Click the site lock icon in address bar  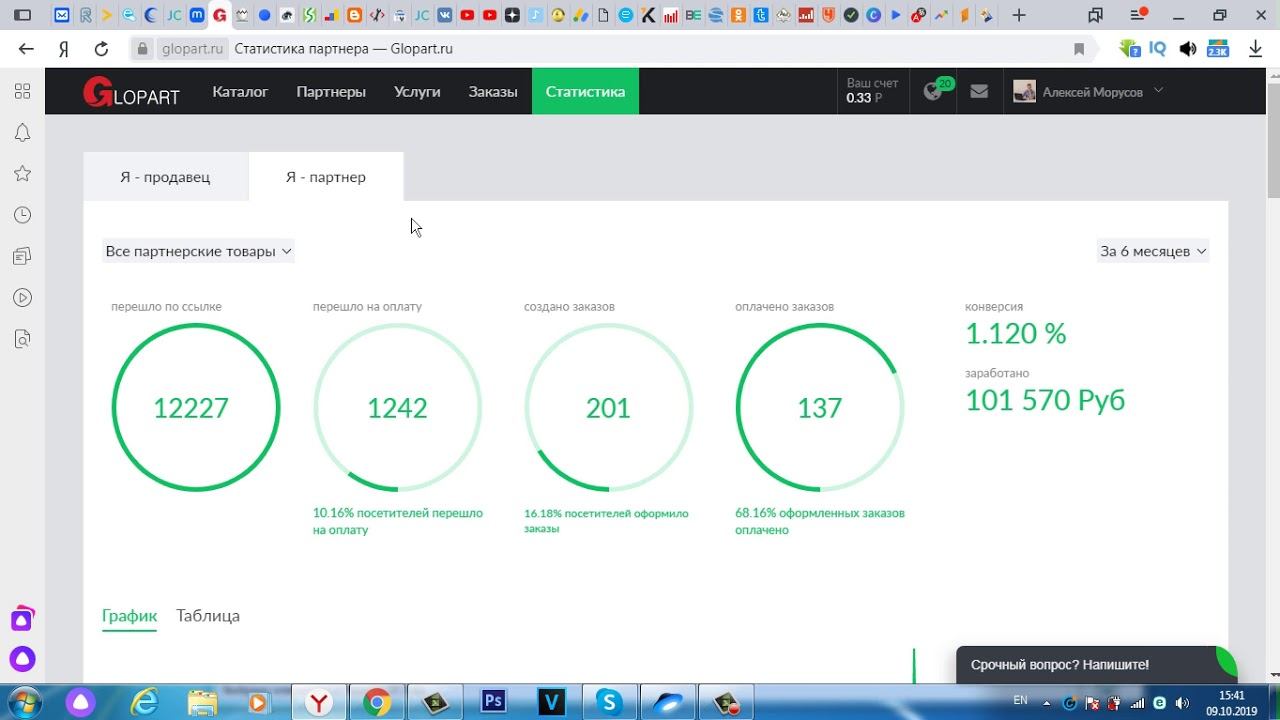point(142,48)
